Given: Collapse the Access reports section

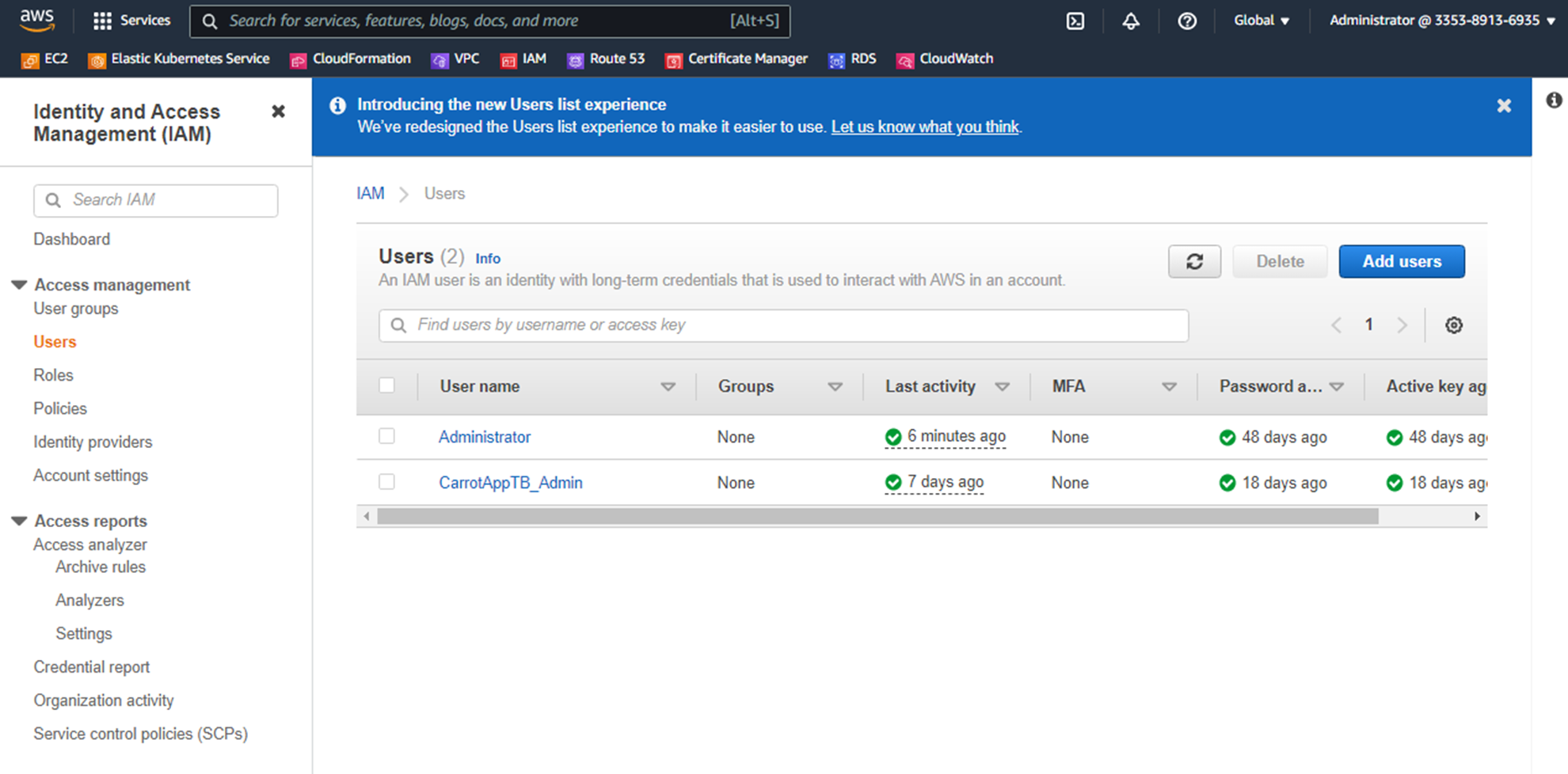Looking at the screenshot, I should (19, 521).
